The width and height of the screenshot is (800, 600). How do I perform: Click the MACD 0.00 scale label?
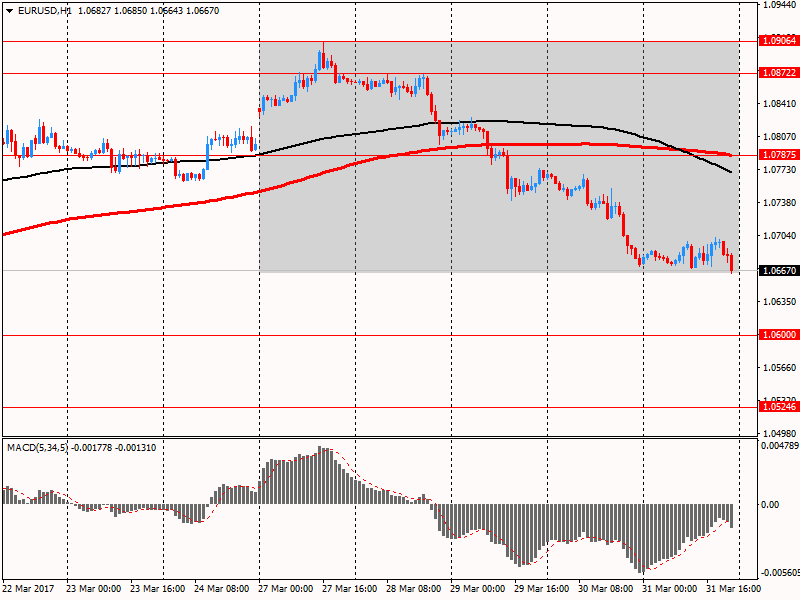pyautogui.click(x=770, y=504)
